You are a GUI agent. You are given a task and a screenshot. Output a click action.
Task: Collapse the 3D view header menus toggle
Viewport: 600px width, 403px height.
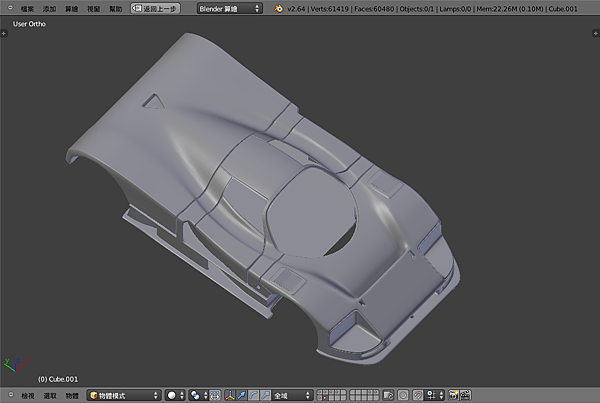[x=11, y=395]
